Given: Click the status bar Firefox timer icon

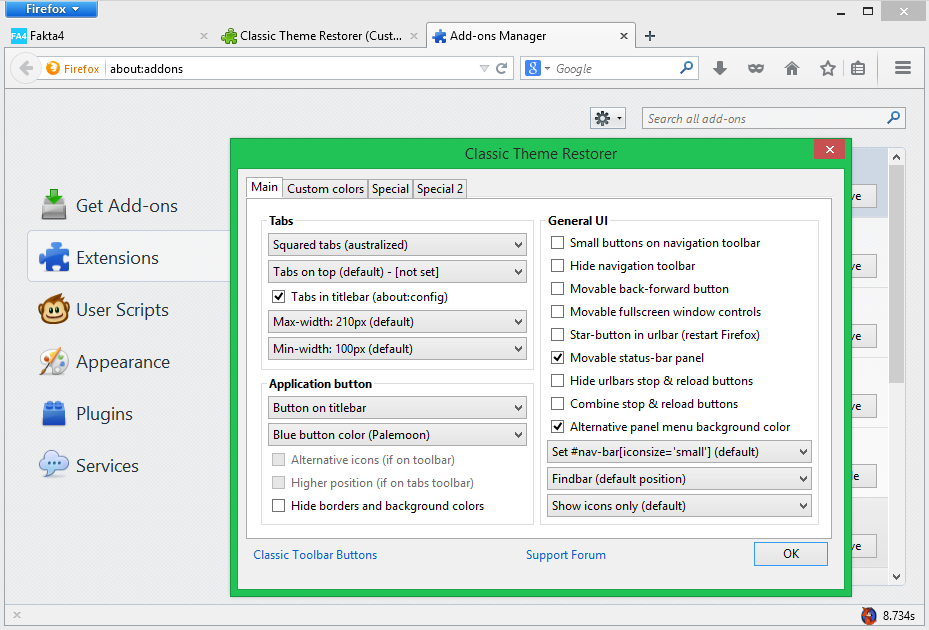Looking at the screenshot, I should 869,616.
